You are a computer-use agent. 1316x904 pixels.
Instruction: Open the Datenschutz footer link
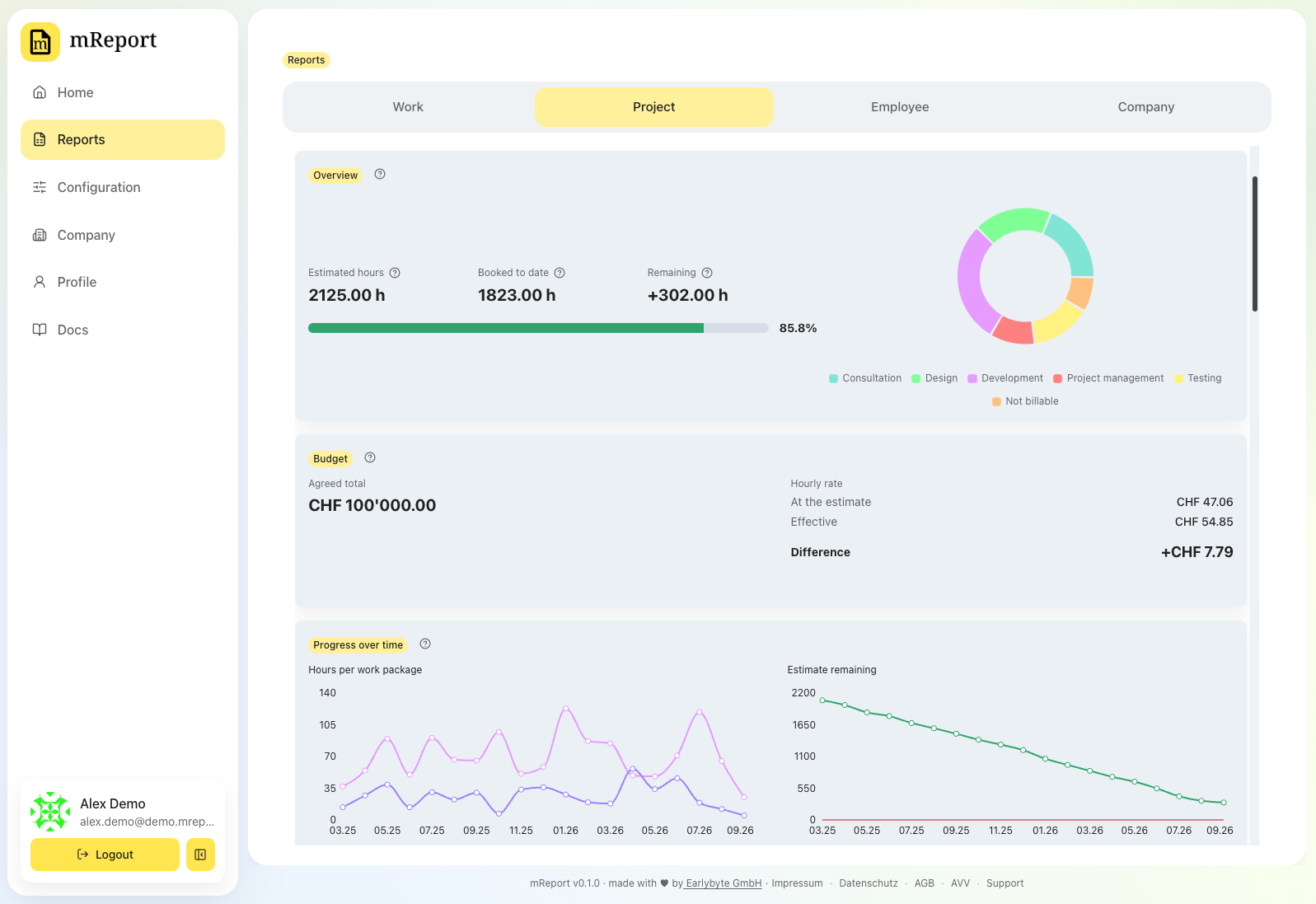click(869, 883)
